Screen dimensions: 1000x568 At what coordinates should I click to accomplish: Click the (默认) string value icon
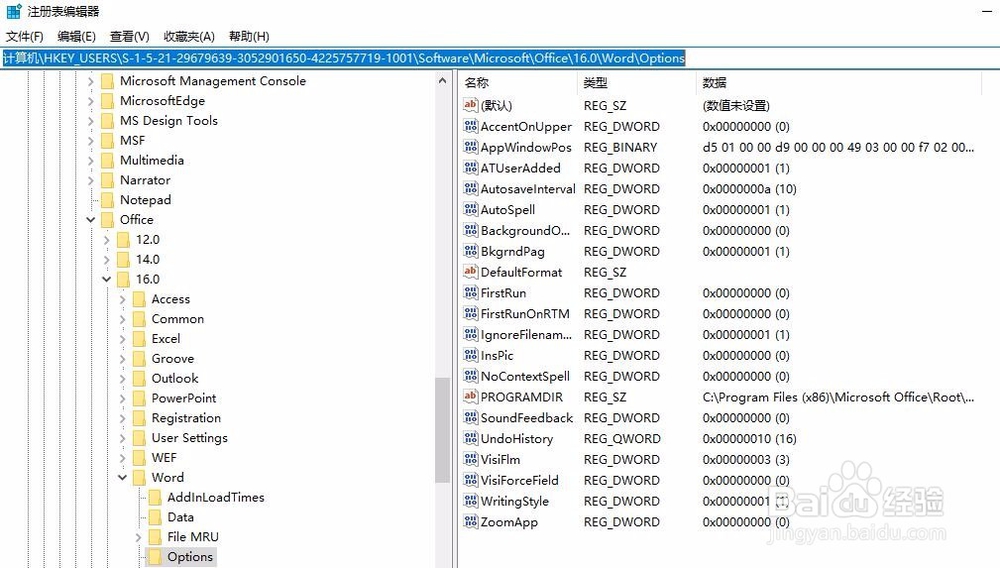point(471,105)
